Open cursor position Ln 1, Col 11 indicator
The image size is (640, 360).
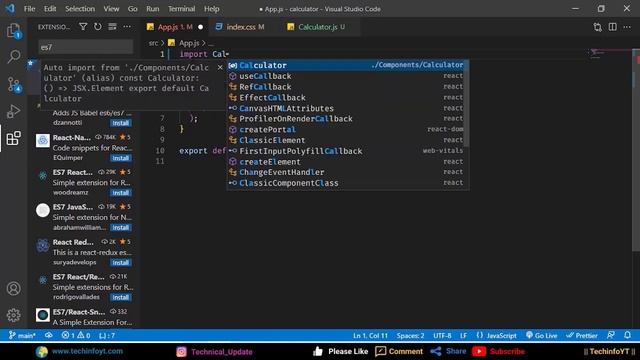point(370,336)
